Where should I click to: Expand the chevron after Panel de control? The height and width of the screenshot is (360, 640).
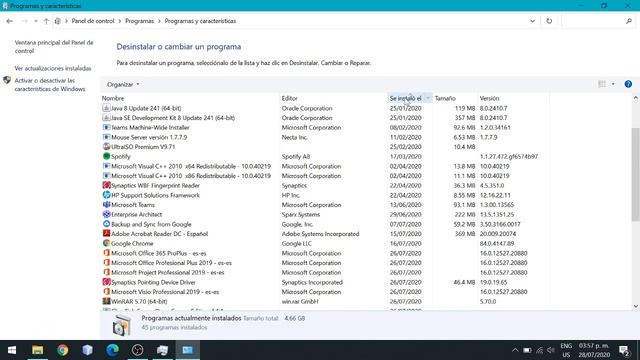pos(120,21)
